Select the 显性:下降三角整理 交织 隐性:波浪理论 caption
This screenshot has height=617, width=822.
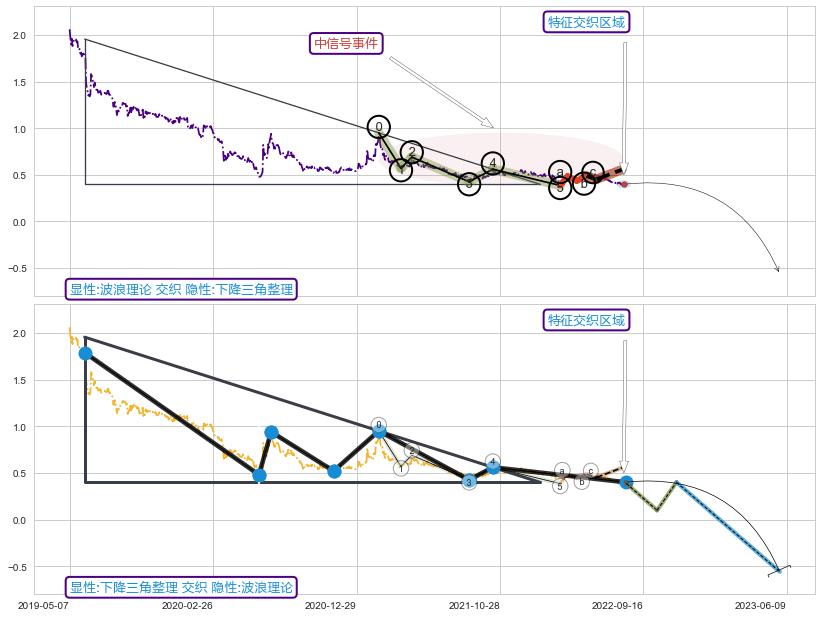181,587
